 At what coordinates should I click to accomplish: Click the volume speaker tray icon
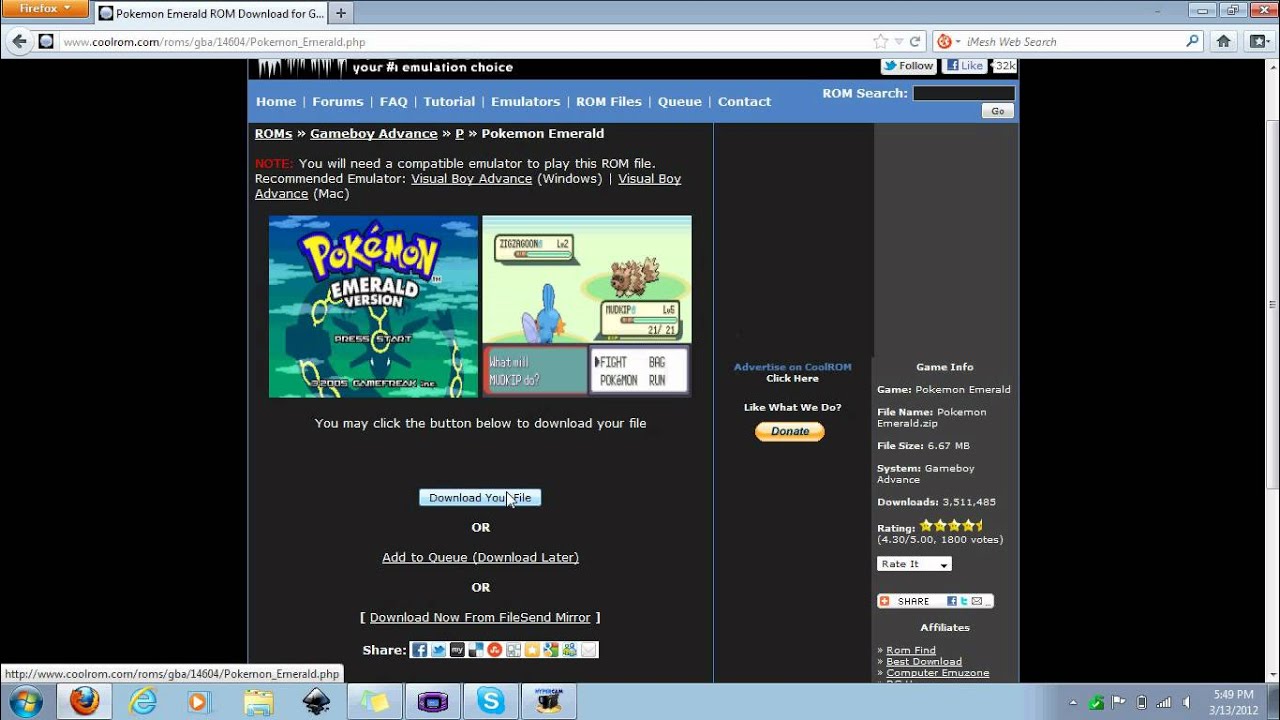(1186, 703)
